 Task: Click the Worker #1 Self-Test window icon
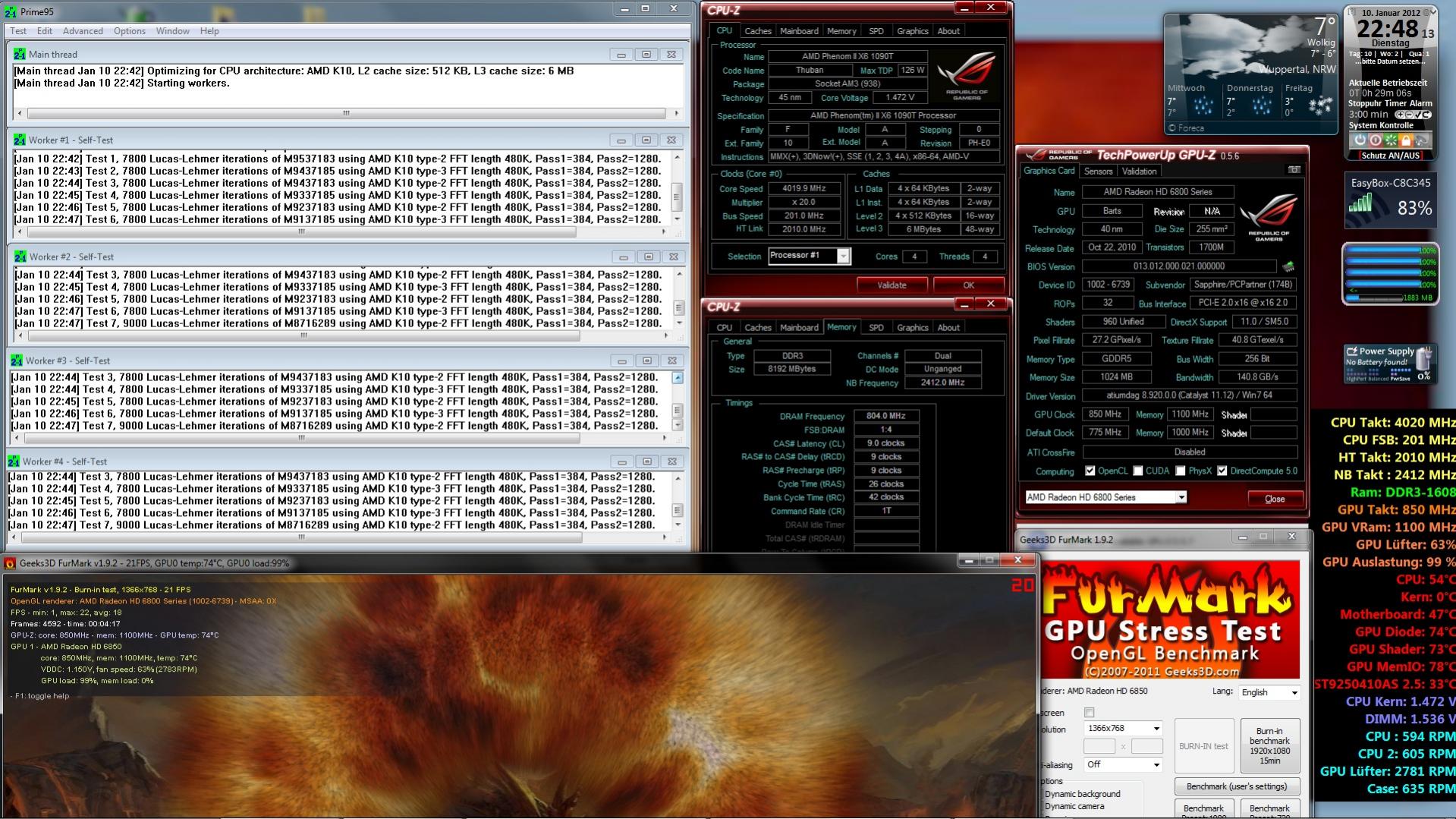[19, 140]
